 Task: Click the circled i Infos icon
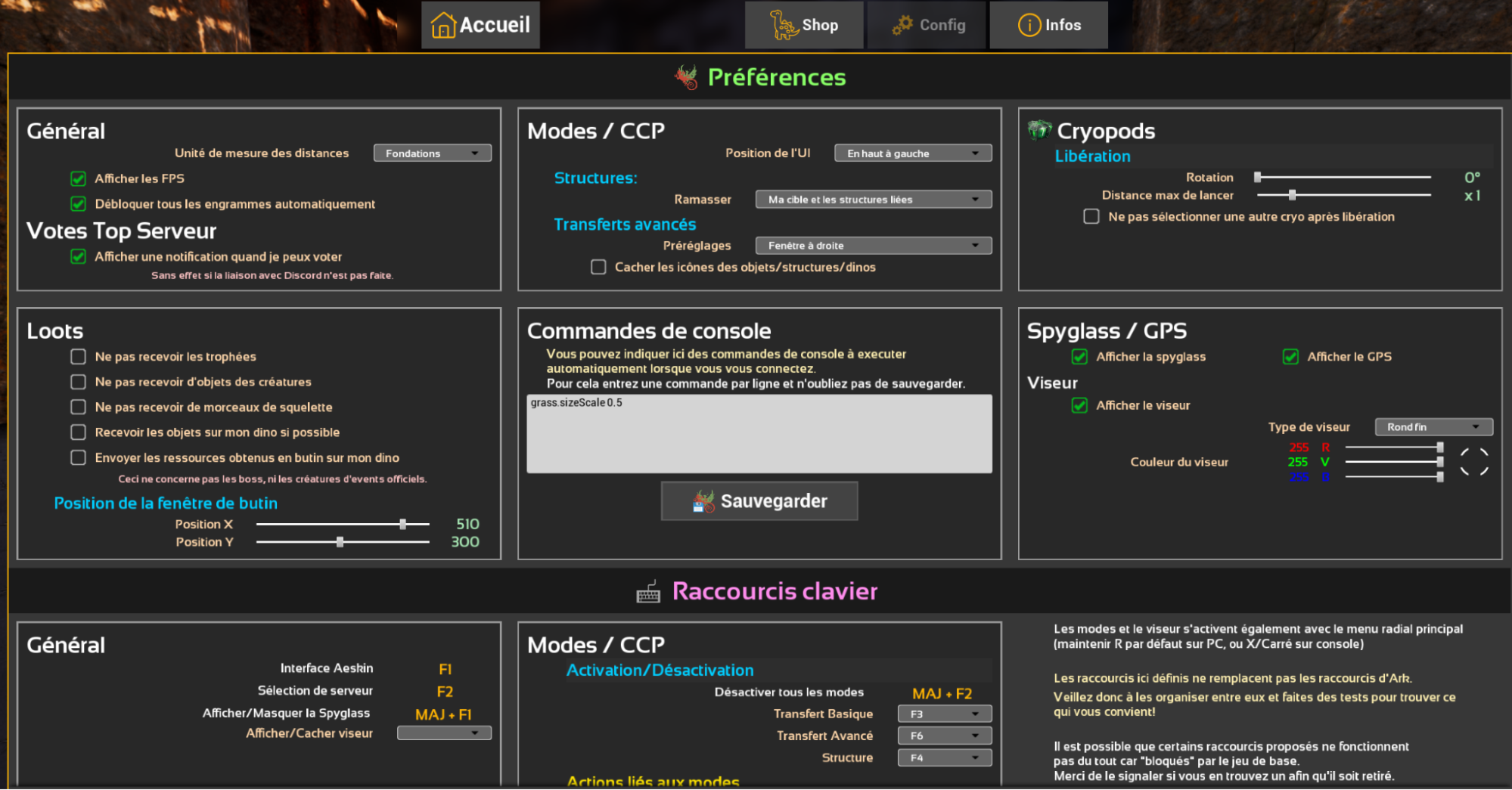click(1029, 25)
